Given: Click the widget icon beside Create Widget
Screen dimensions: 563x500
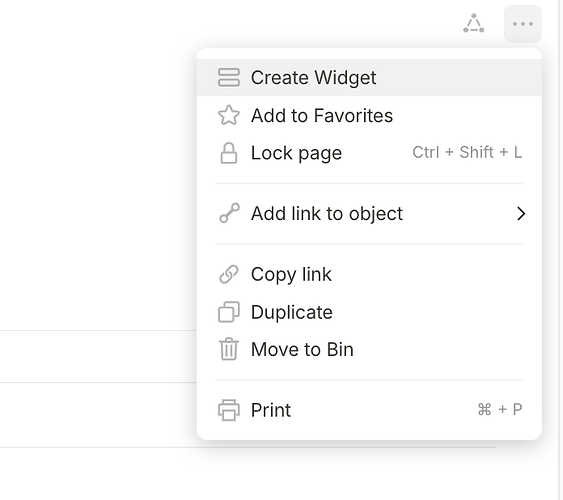Looking at the screenshot, I should tap(229, 78).
